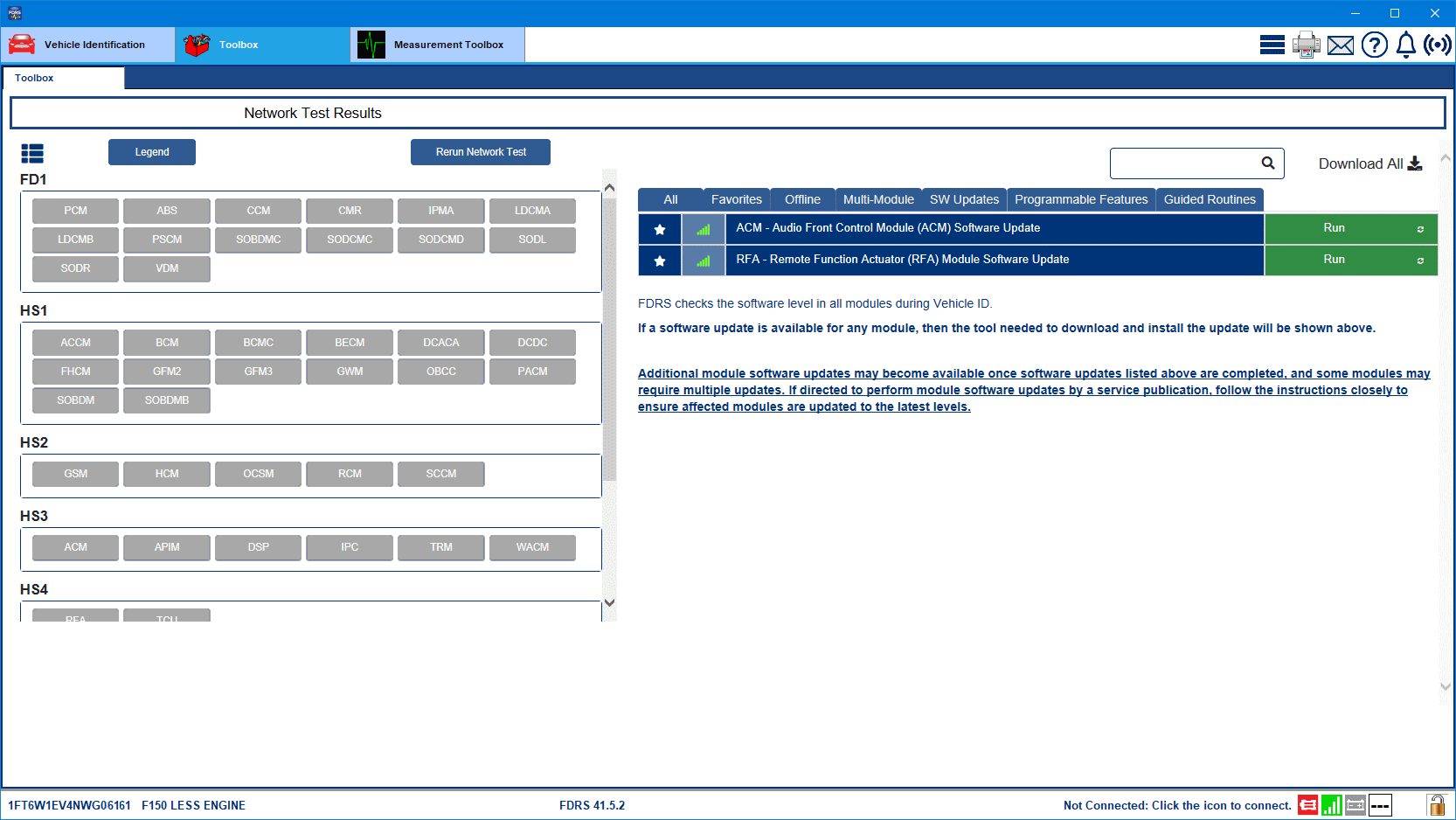Open the notifications bell icon
Viewport: 1456px width, 820px height.
click(1406, 45)
